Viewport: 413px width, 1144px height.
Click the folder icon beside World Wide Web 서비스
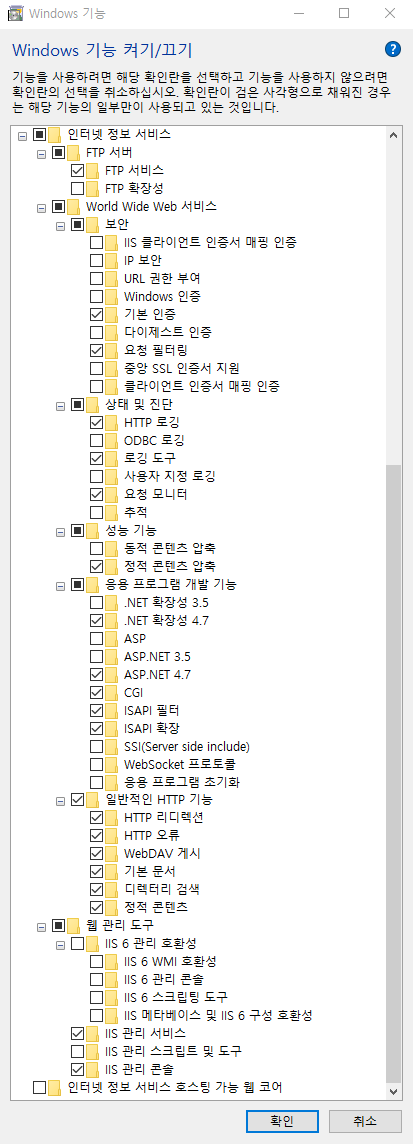click(73, 206)
